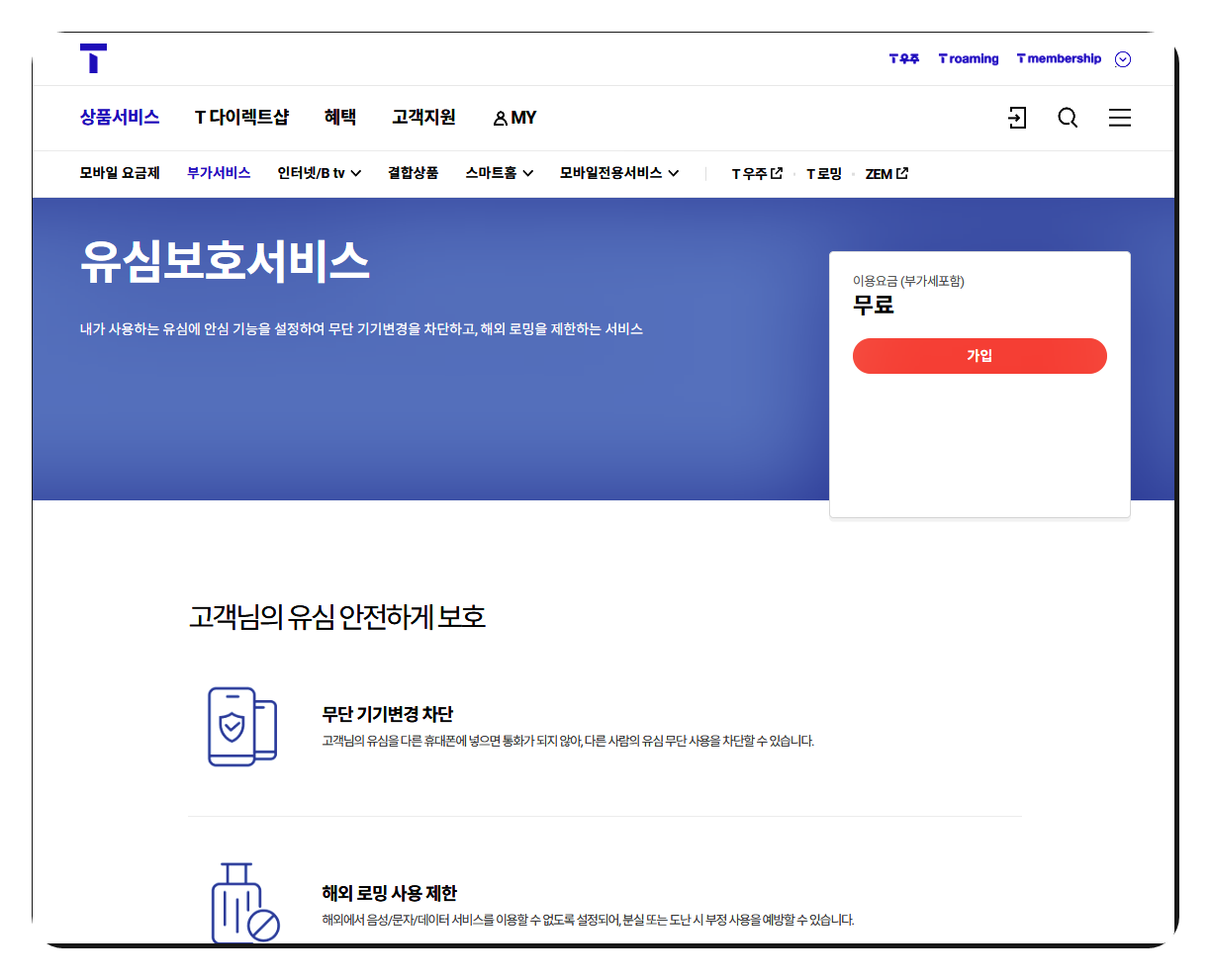Open MY menu
Screen dimensions: 1211x980
(514, 118)
